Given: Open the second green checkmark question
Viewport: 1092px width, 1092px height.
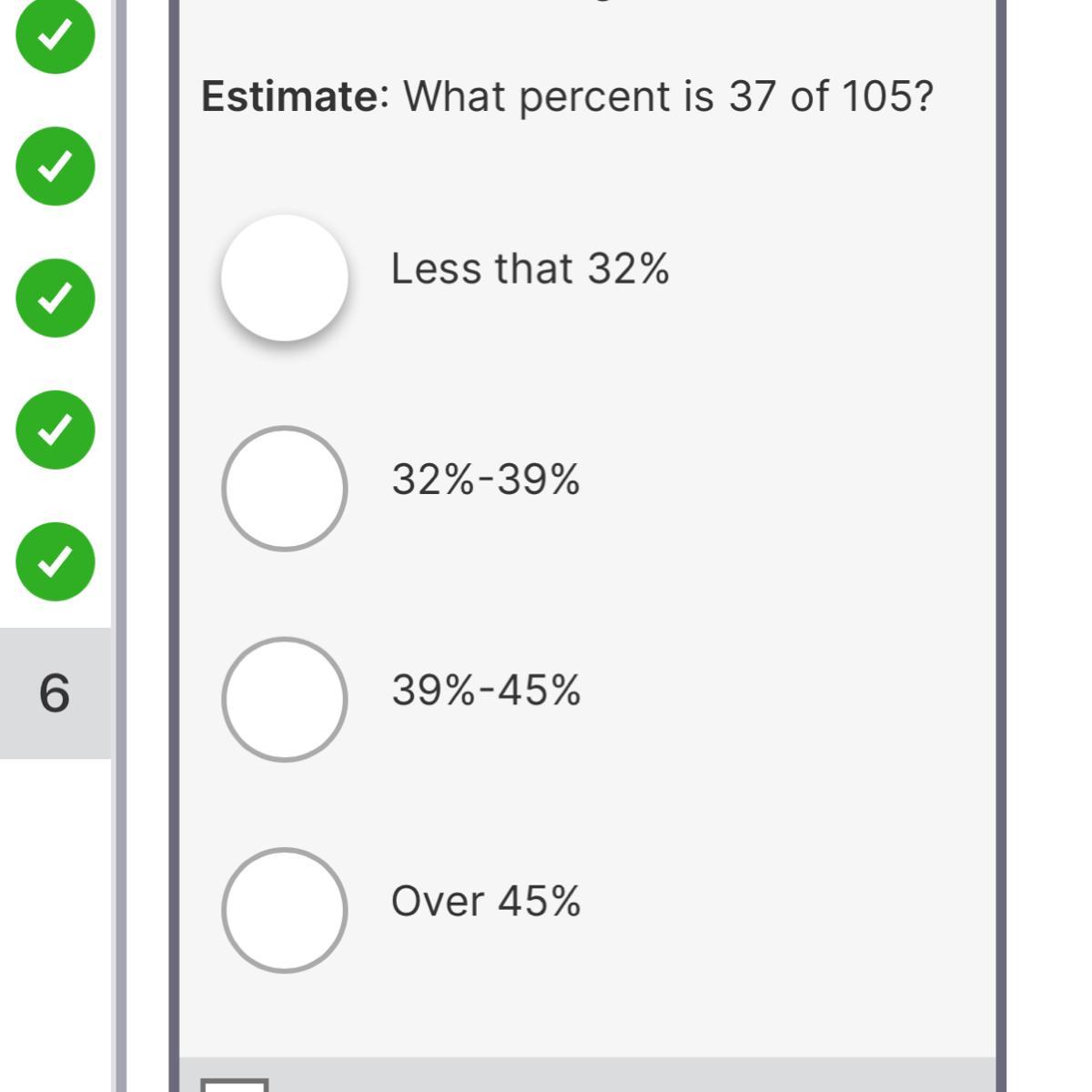Looking at the screenshot, I should [x=55, y=166].
